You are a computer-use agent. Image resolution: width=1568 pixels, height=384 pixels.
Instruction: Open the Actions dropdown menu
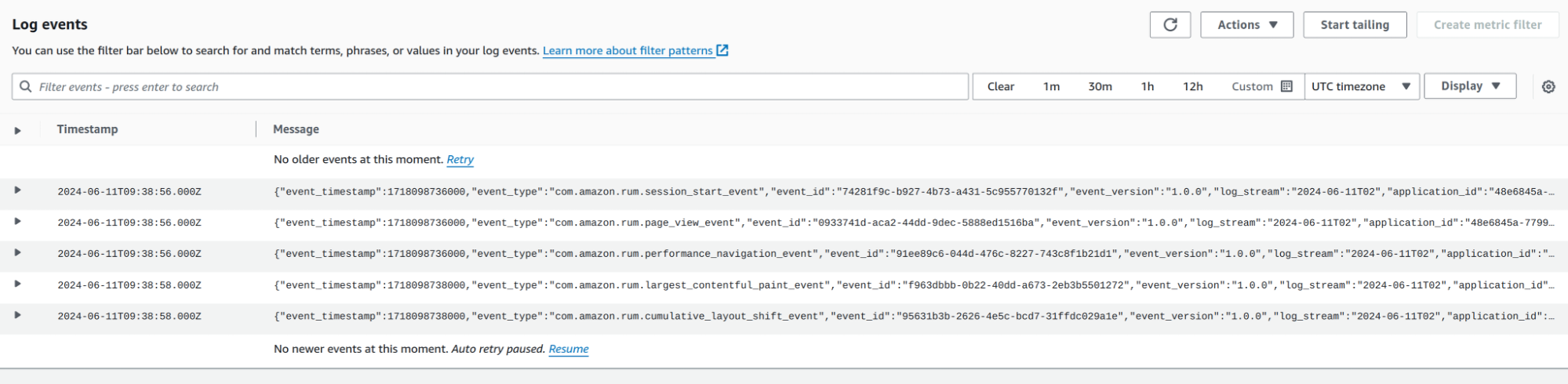coord(1247,25)
